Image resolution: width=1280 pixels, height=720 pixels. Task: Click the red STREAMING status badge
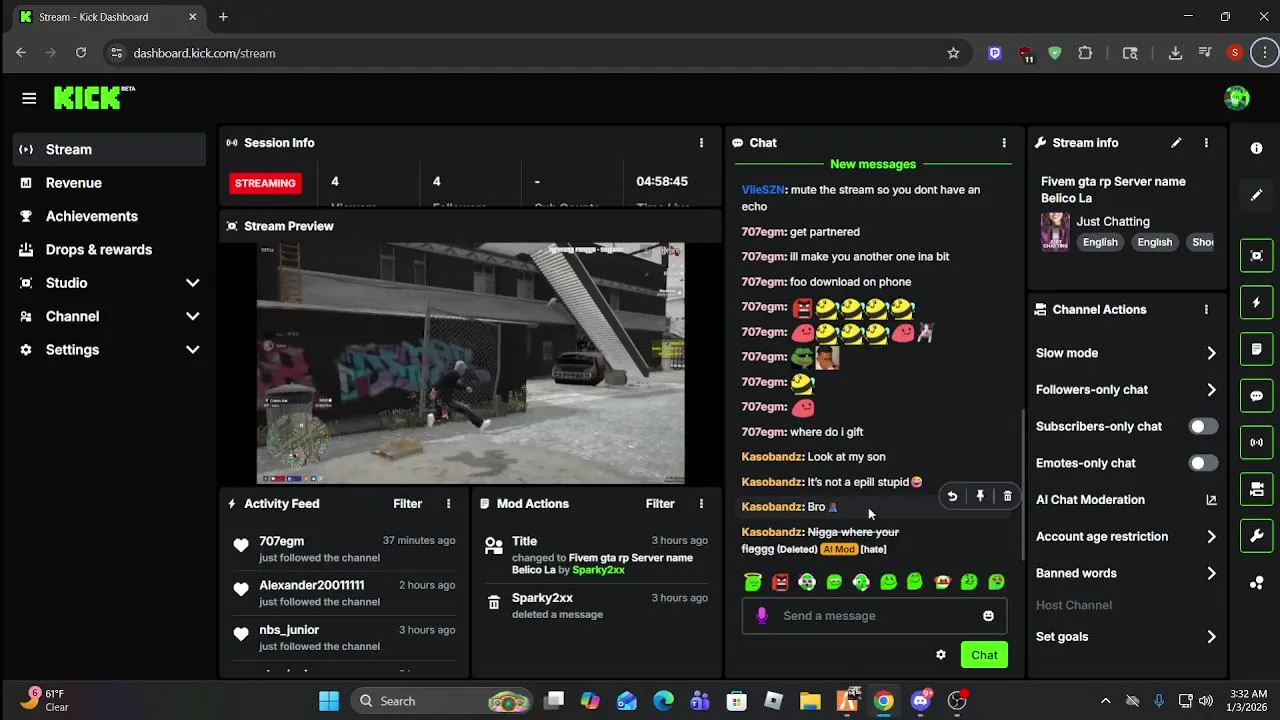pyautogui.click(x=265, y=183)
